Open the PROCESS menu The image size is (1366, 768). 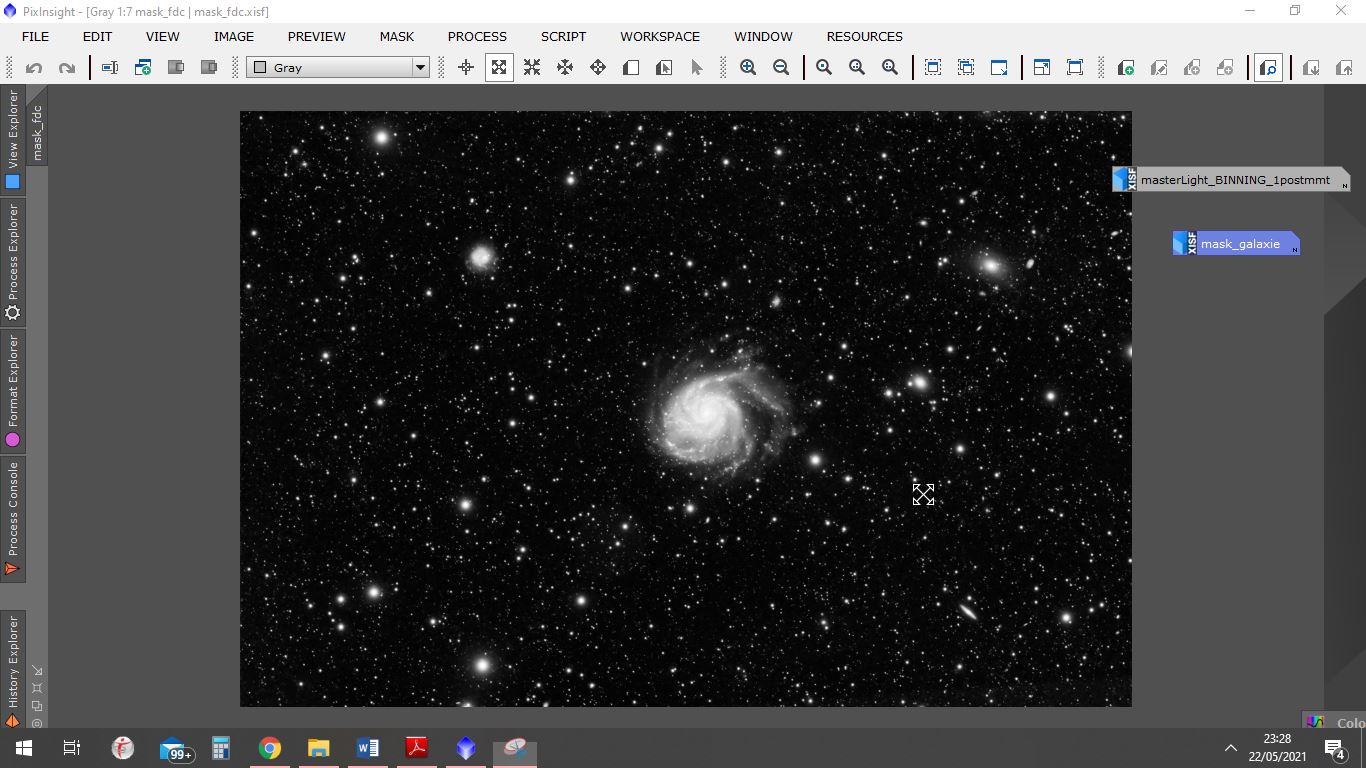coord(477,36)
